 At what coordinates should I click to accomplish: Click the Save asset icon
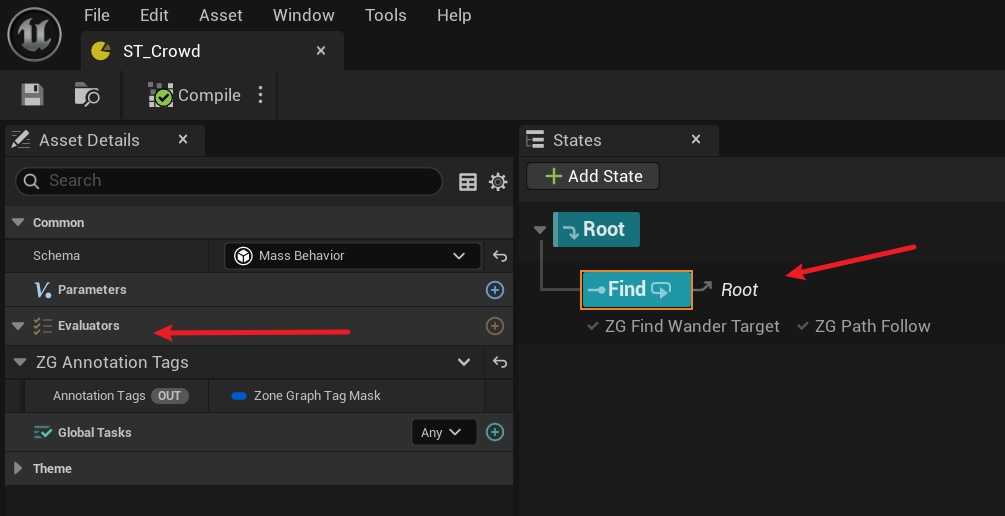pyautogui.click(x=33, y=95)
